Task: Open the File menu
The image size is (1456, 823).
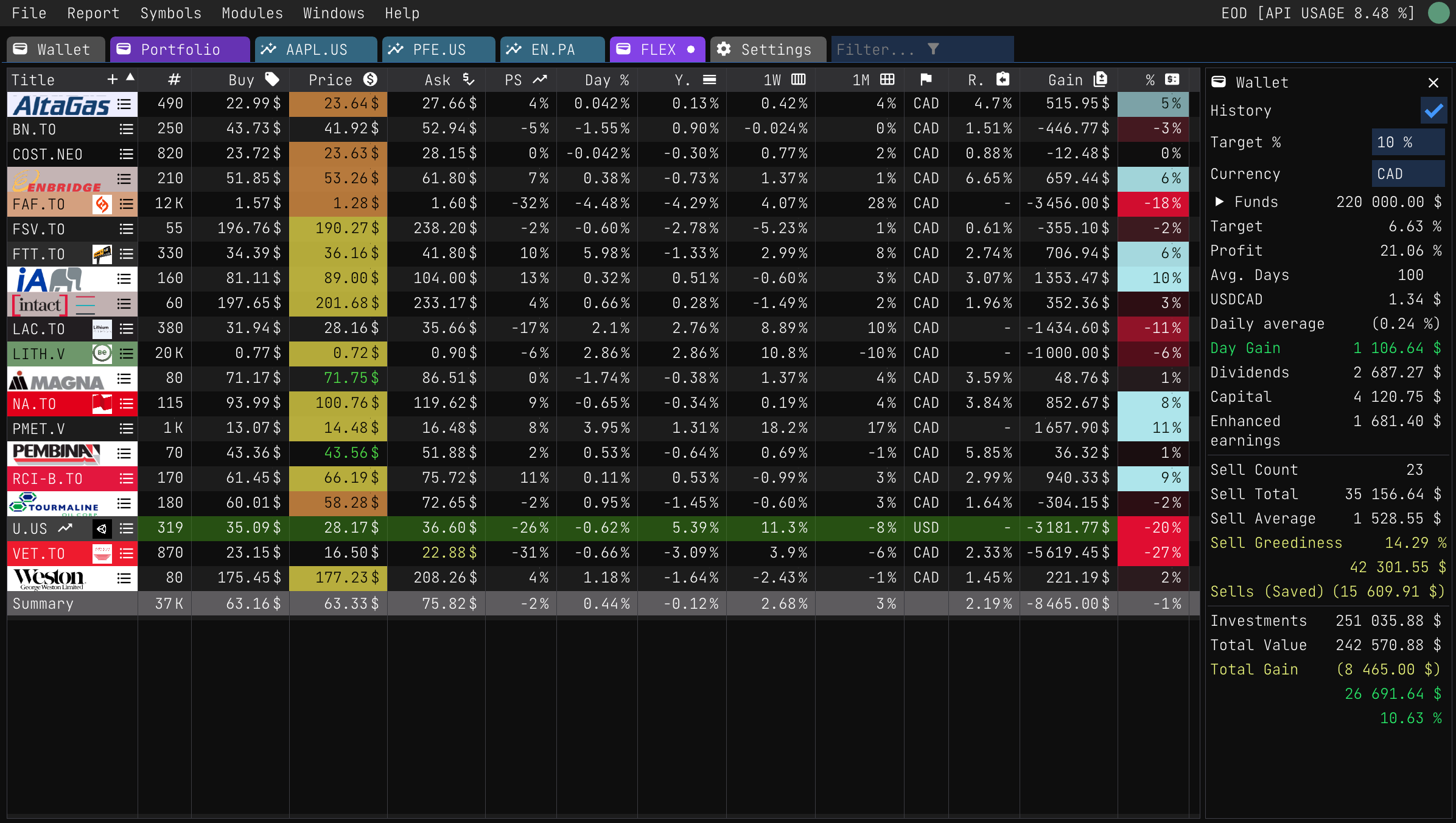Action: pos(29,13)
